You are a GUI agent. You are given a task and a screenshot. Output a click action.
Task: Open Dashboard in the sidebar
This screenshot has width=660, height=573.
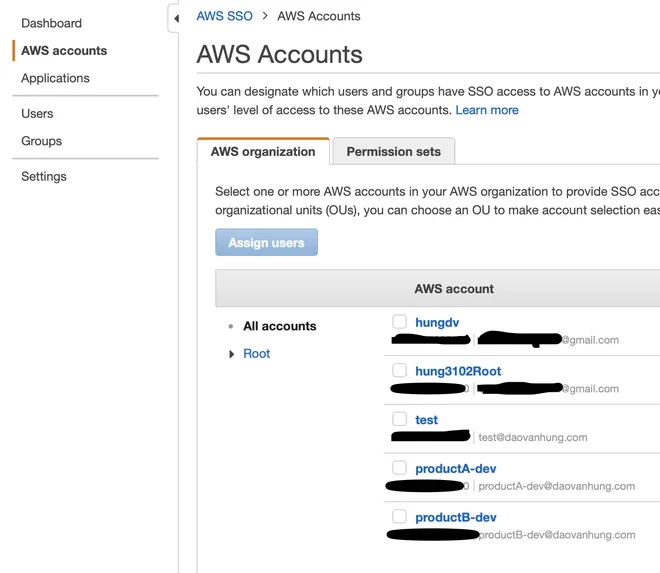(51, 23)
